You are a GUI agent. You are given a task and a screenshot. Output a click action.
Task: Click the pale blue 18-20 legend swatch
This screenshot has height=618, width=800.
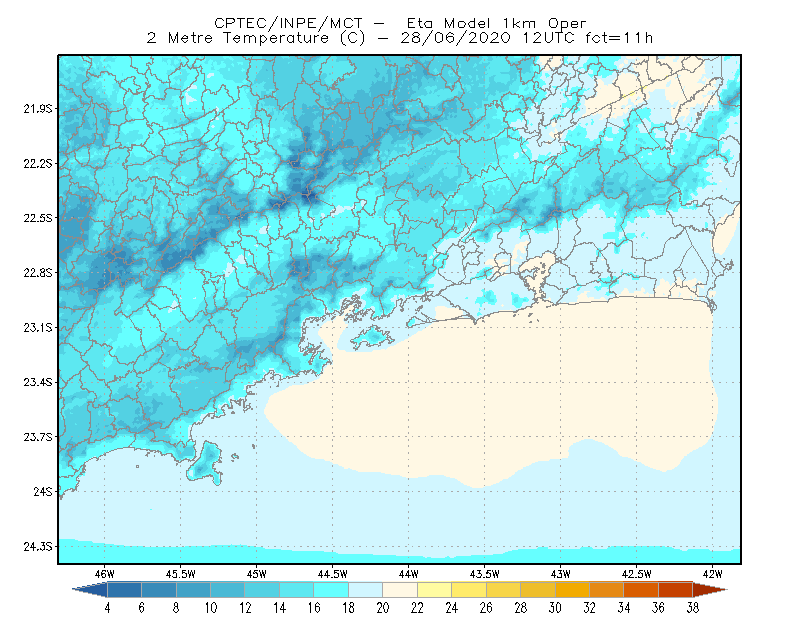point(366,590)
